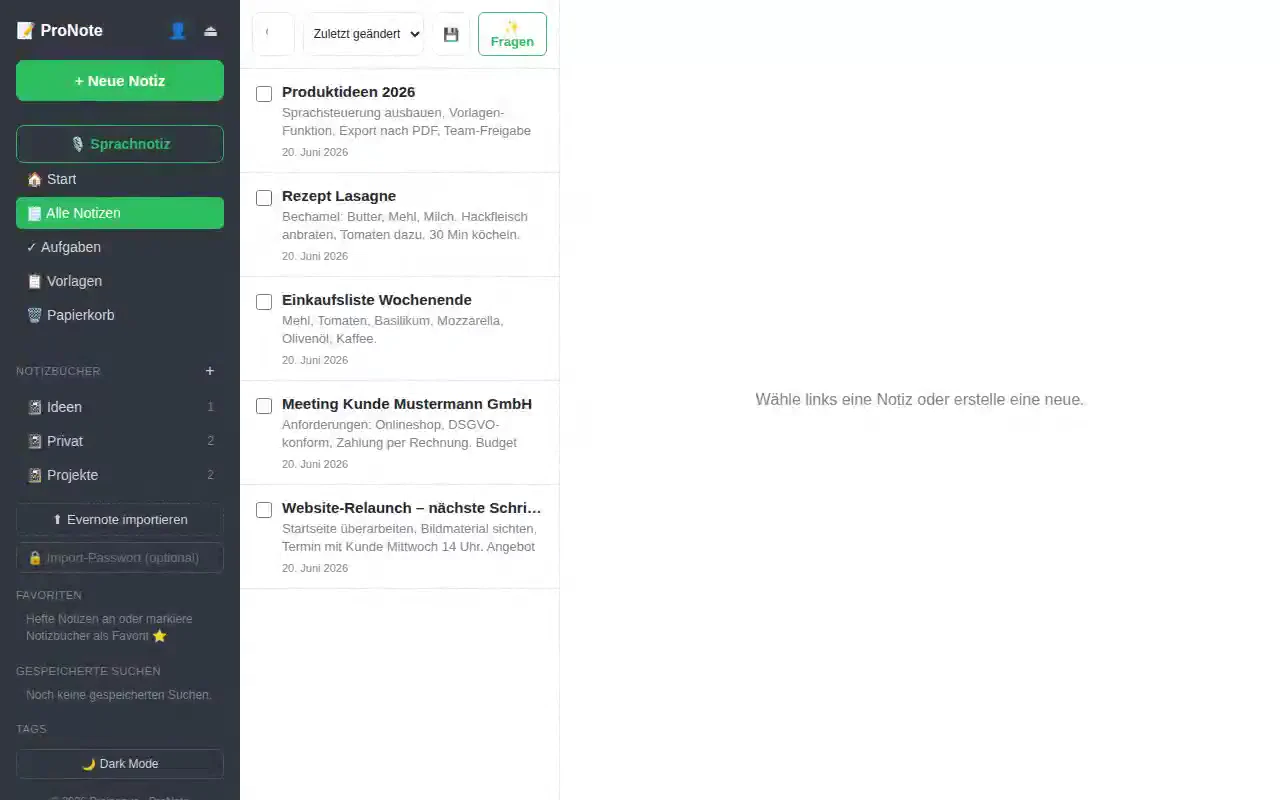
Task: Start a Sprachnotiz voice note
Action: coord(120,144)
